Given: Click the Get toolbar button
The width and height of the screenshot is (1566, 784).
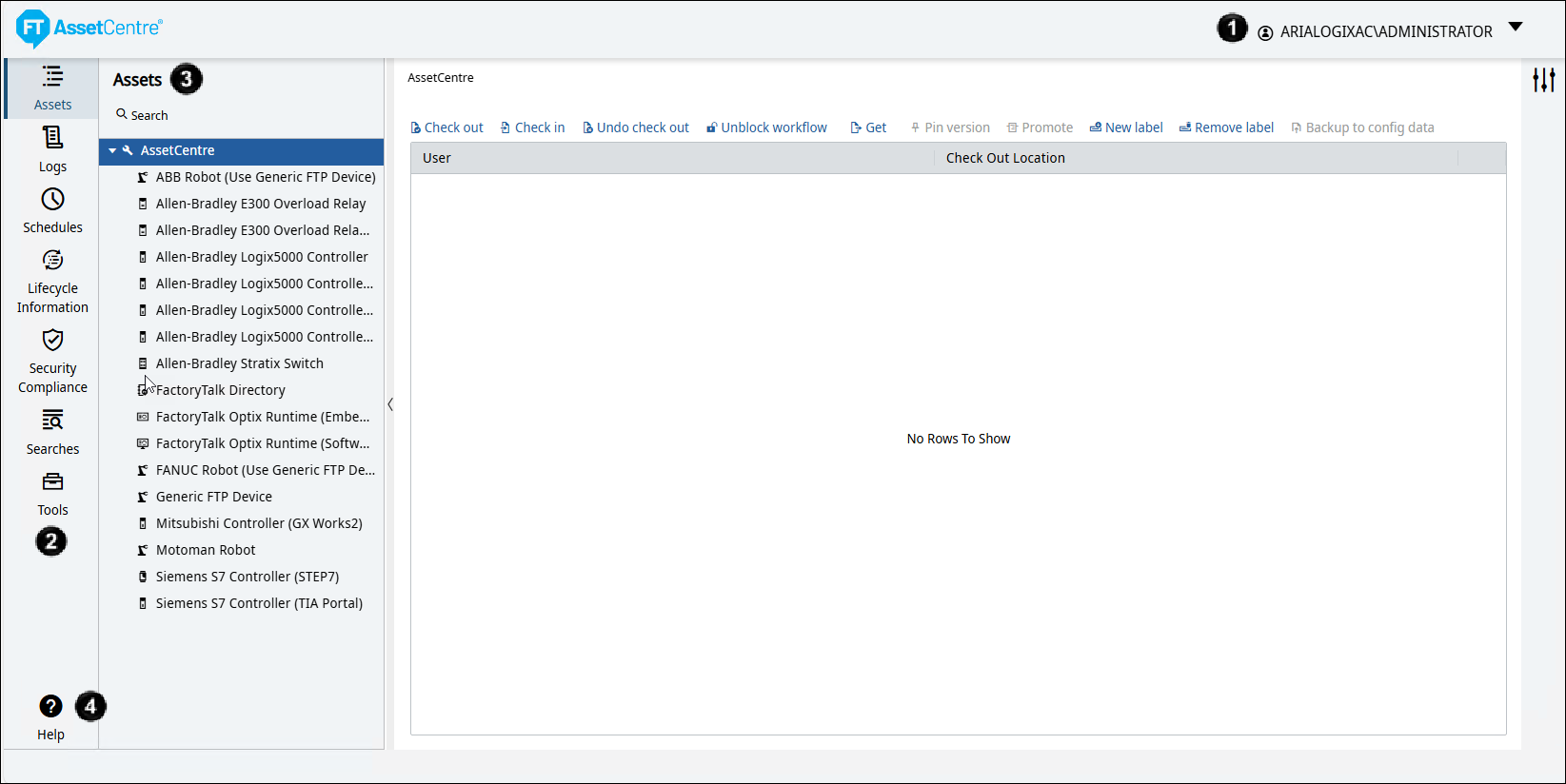Looking at the screenshot, I should (868, 127).
